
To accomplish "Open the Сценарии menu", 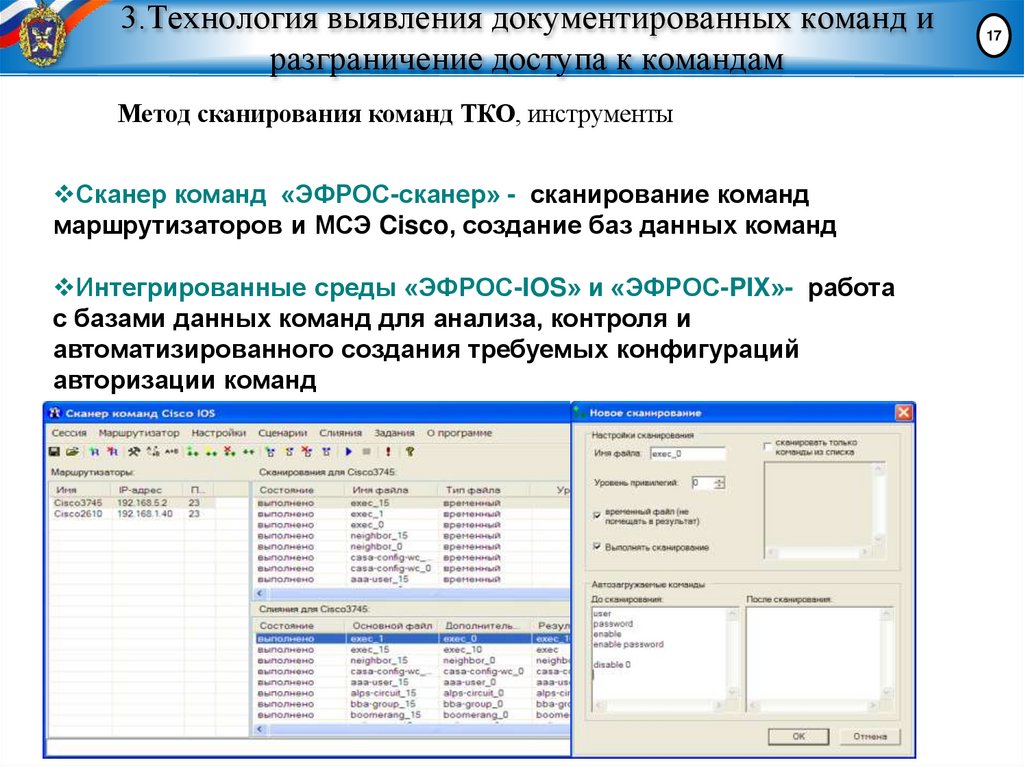I will [x=283, y=434].
